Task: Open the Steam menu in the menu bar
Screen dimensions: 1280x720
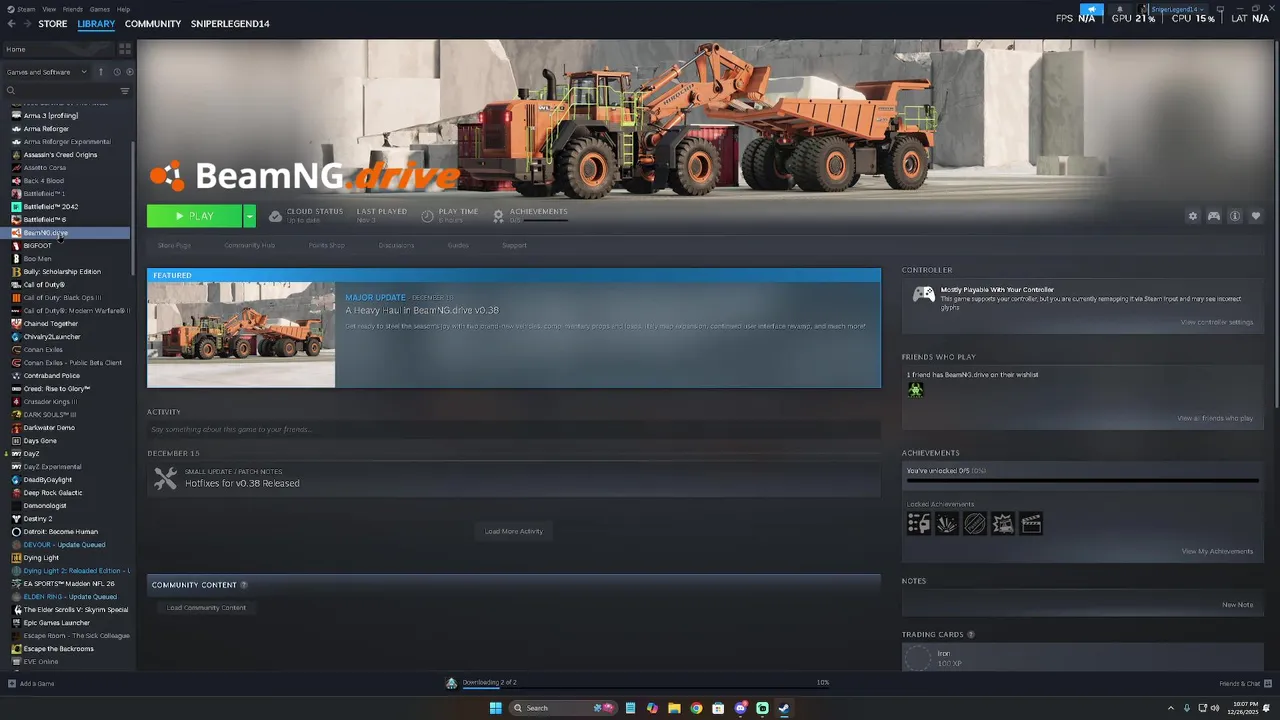Action: 25,9
